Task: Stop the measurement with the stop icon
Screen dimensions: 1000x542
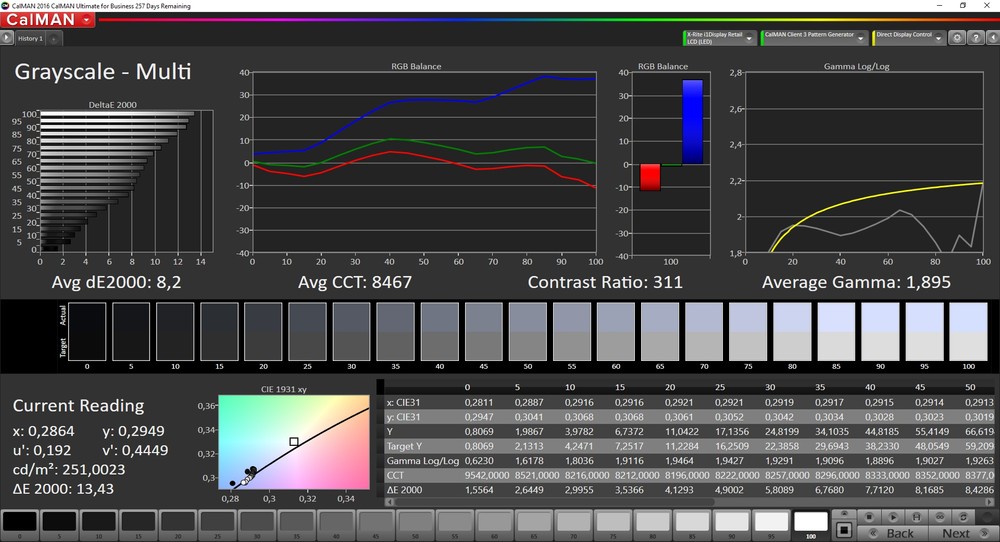Action: [869, 517]
